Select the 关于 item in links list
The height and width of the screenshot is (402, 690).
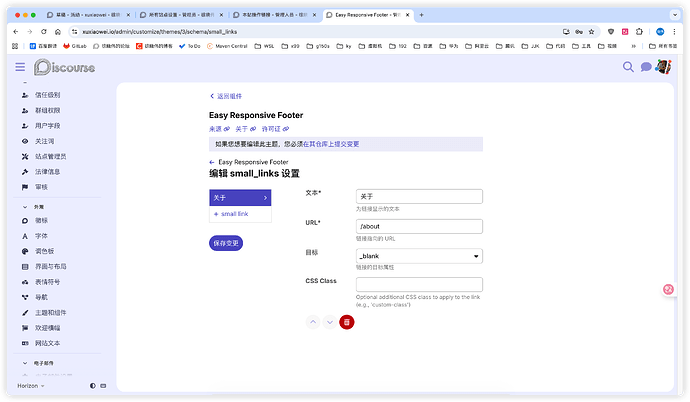click(x=239, y=198)
